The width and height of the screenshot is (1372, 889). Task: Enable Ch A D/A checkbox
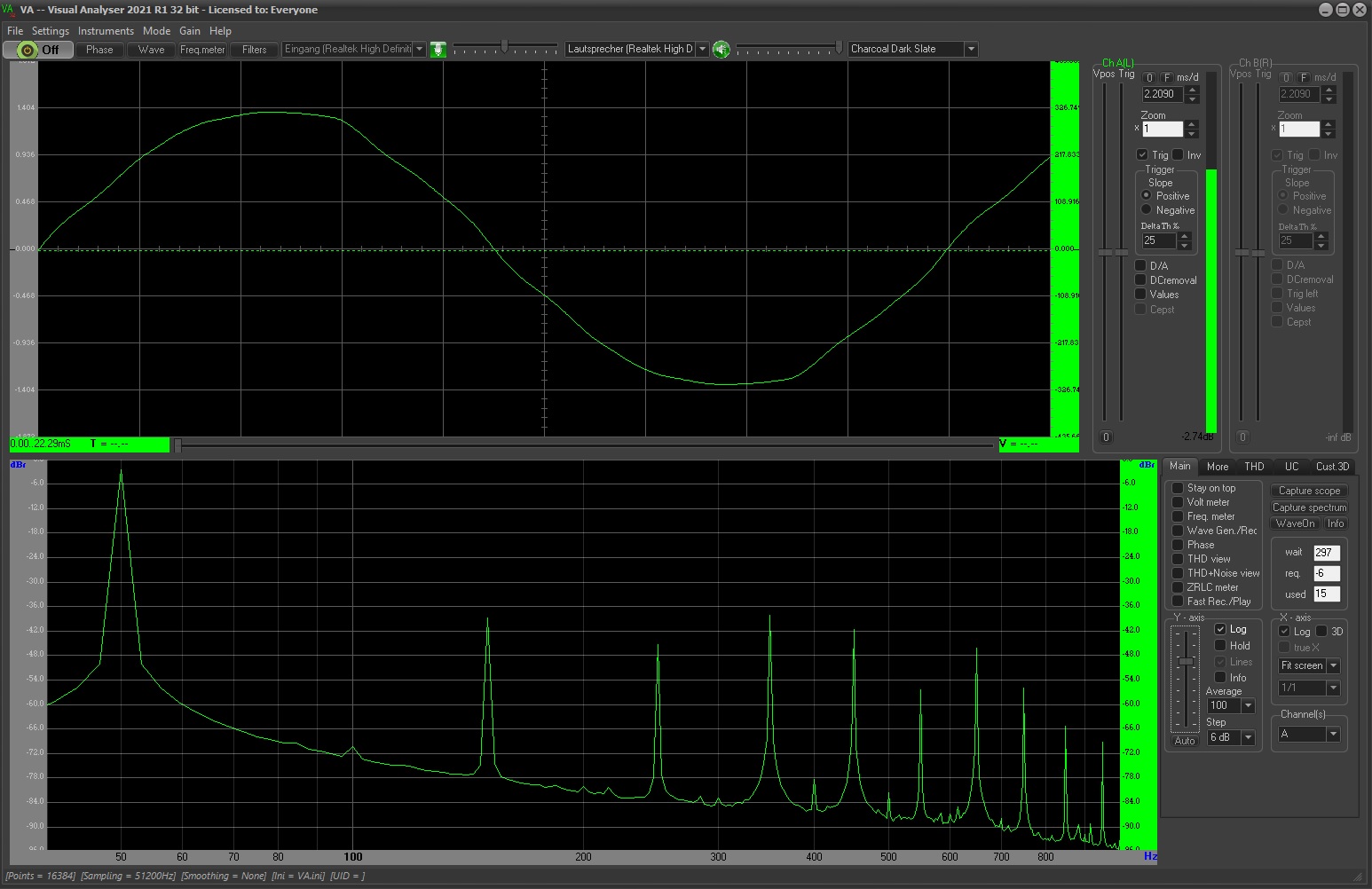click(1140, 265)
